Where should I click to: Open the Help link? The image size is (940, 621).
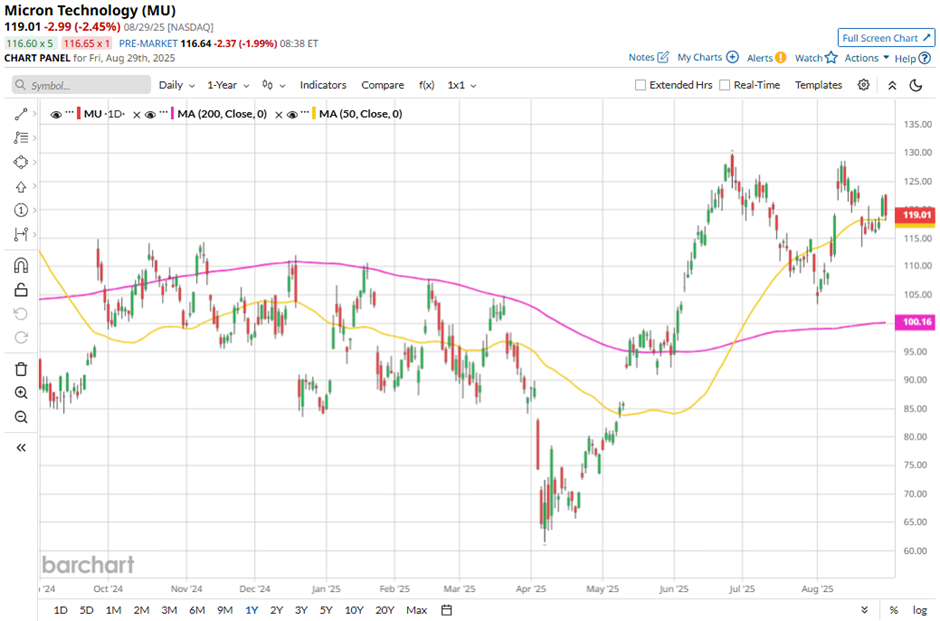pyautogui.click(x=912, y=58)
